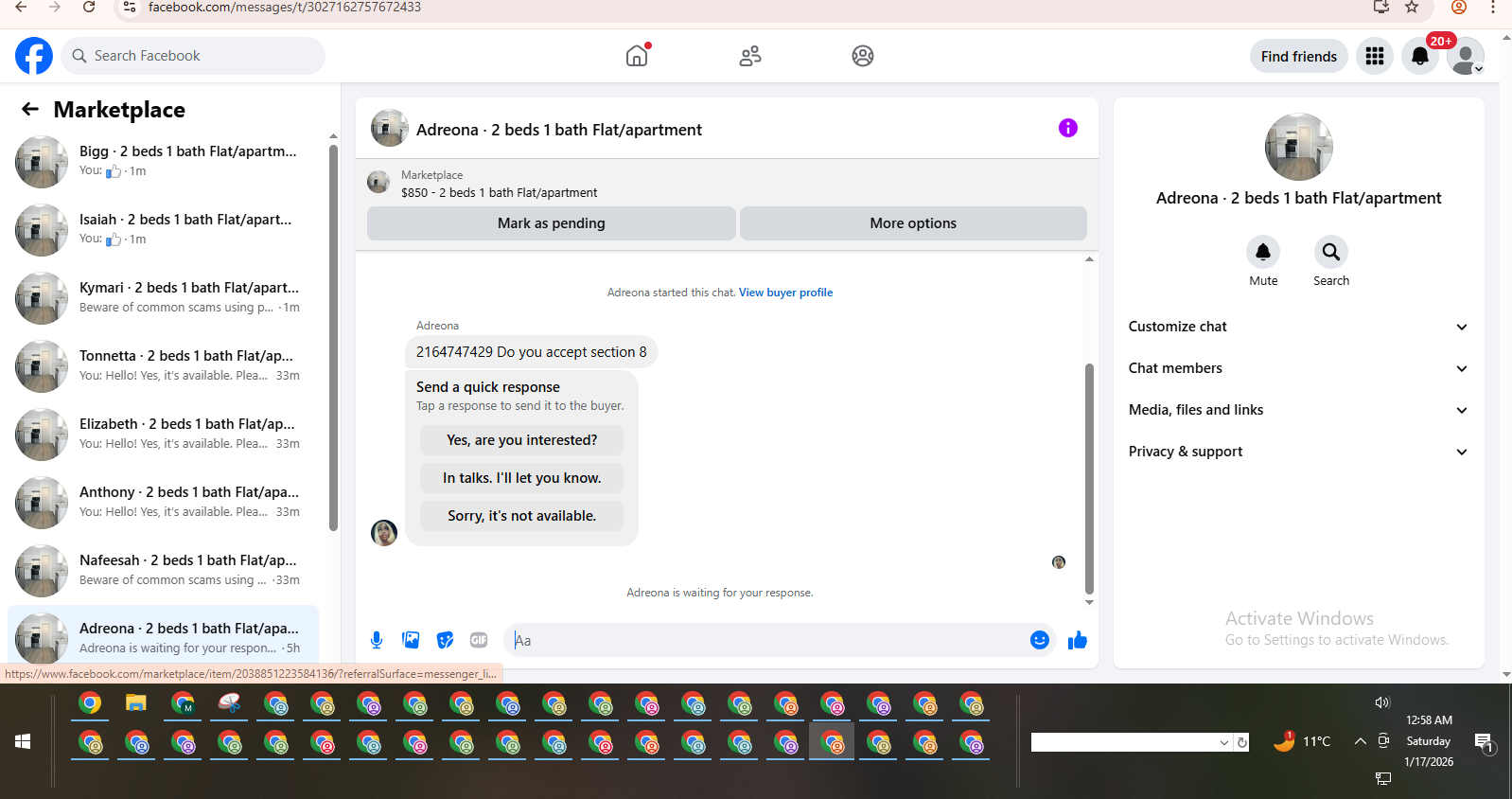The width and height of the screenshot is (1512, 799).
Task: Search in conversation with magnifier icon
Action: [1331, 252]
